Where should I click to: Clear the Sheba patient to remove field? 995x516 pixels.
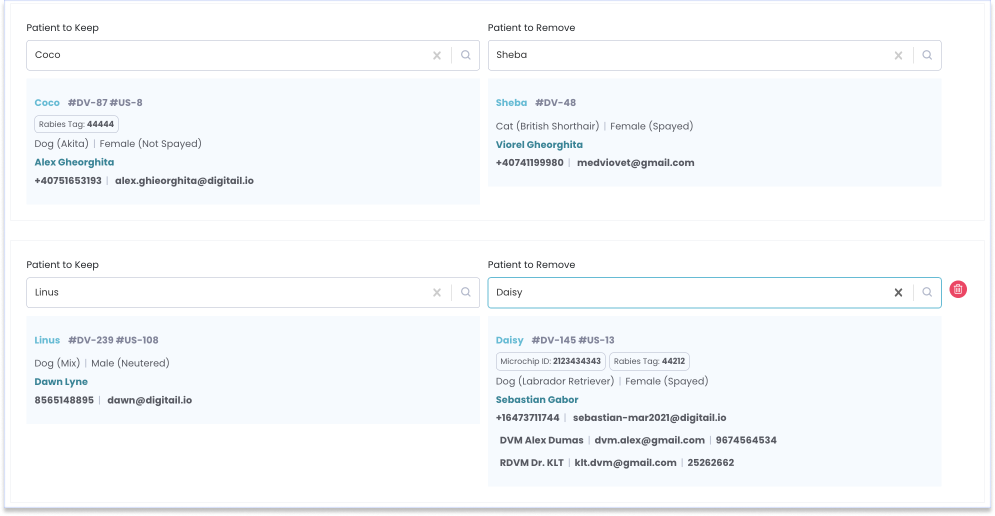point(898,55)
